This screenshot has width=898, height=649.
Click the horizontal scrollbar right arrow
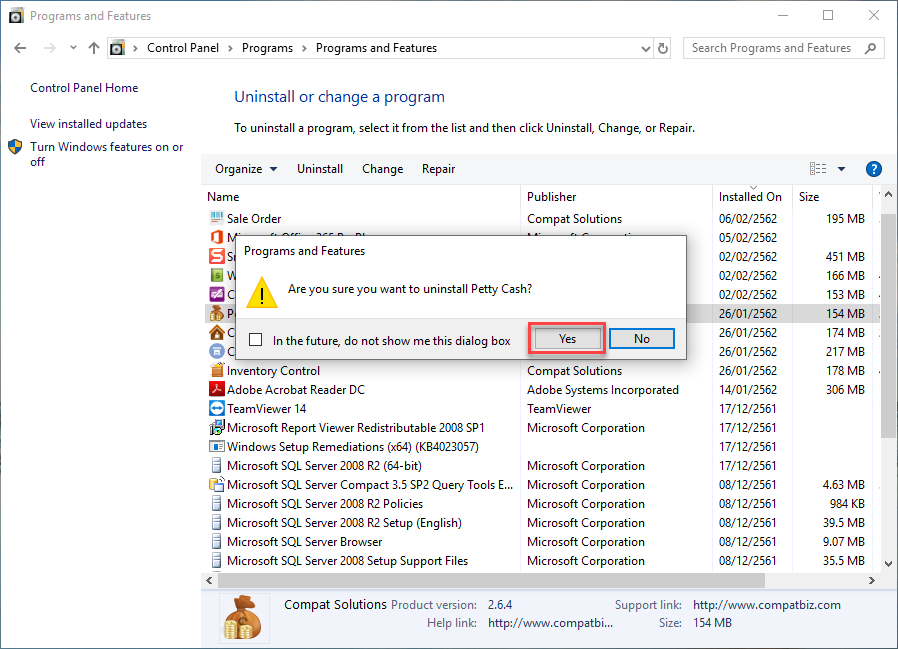[872, 580]
